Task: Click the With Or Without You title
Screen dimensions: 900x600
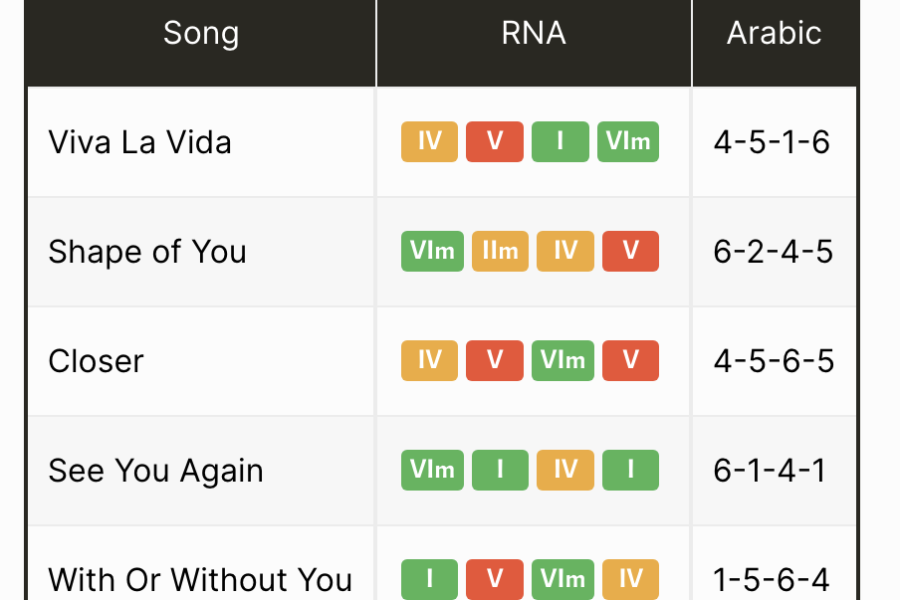Action: 200,579
